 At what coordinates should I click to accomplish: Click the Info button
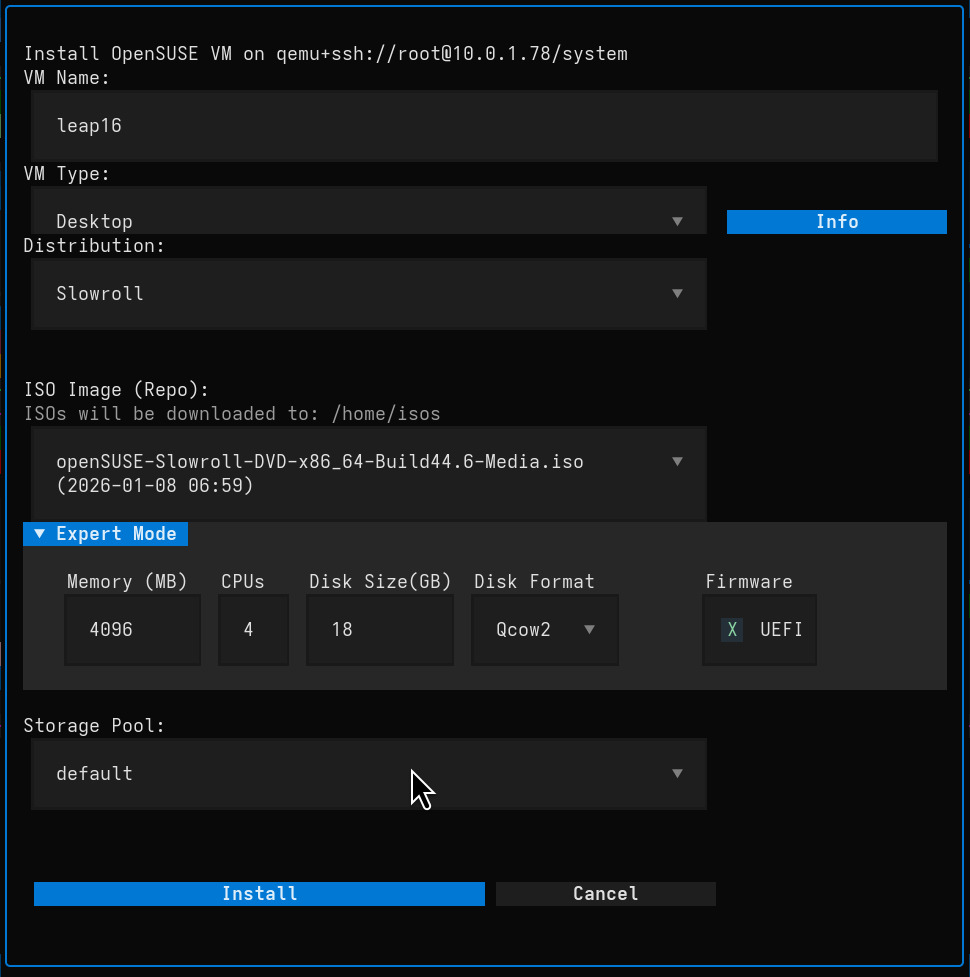point(836,221)
